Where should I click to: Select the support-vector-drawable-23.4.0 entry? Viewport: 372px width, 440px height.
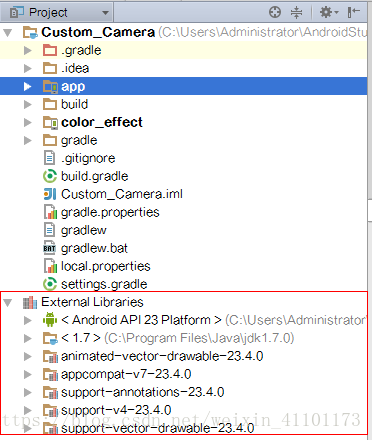point(157,428)
